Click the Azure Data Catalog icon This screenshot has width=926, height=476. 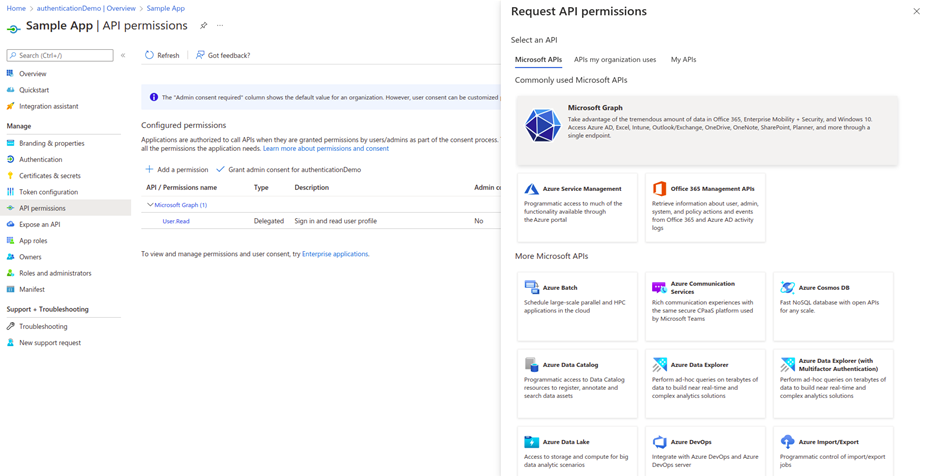coord(532,364)
